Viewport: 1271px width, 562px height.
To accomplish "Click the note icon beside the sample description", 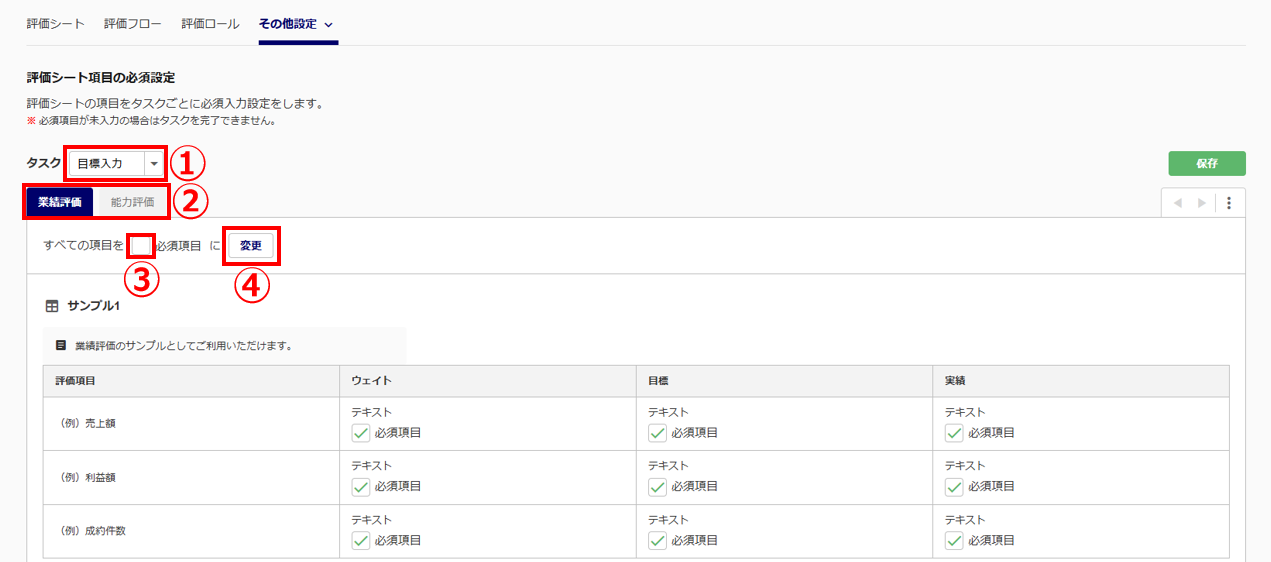I will [61, 345].
